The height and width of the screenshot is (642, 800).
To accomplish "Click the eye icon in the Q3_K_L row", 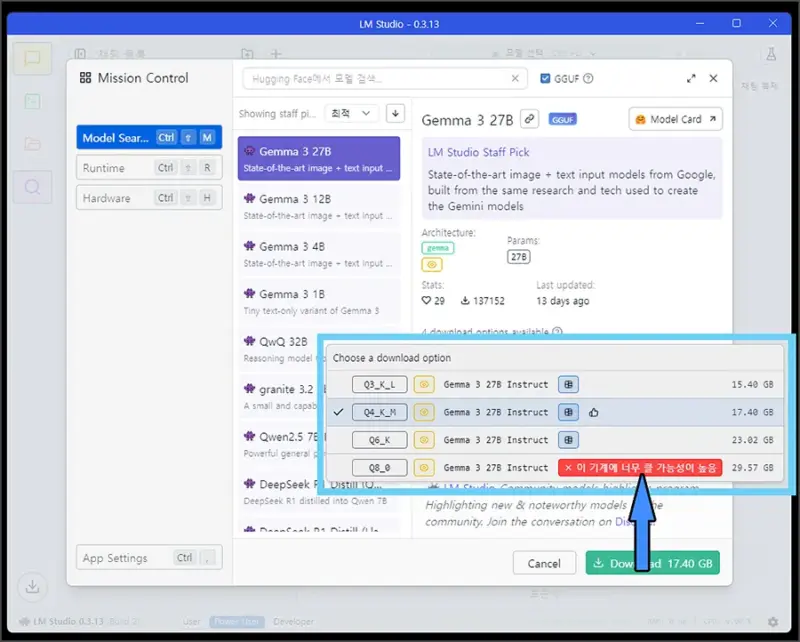I will click(x=424, y=384).
